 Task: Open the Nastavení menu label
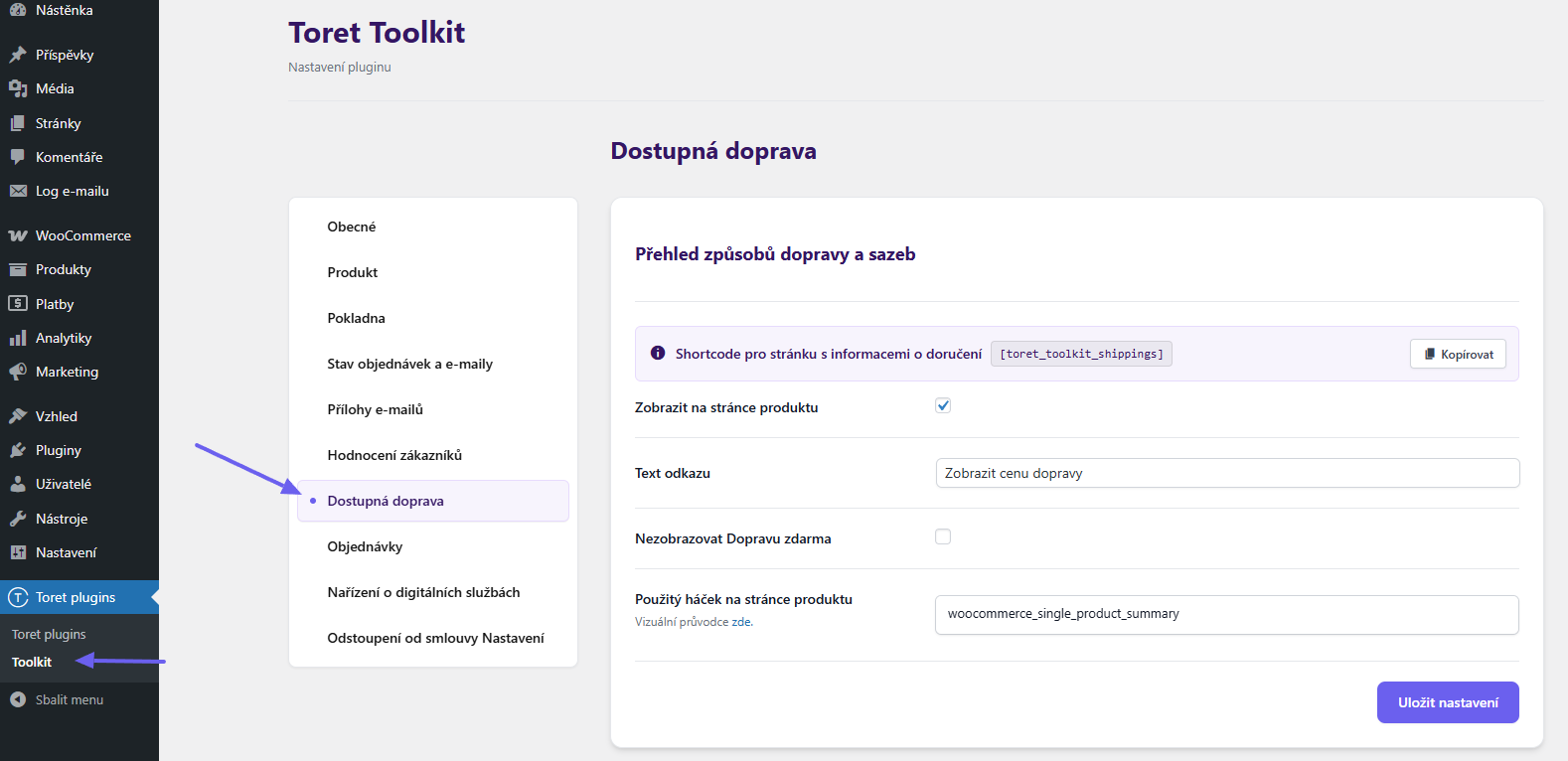click(x=67, y=552)
